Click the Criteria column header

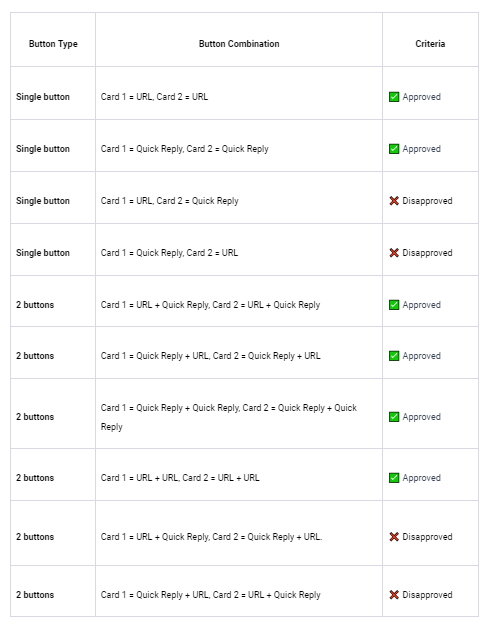(x=430, y=44)
